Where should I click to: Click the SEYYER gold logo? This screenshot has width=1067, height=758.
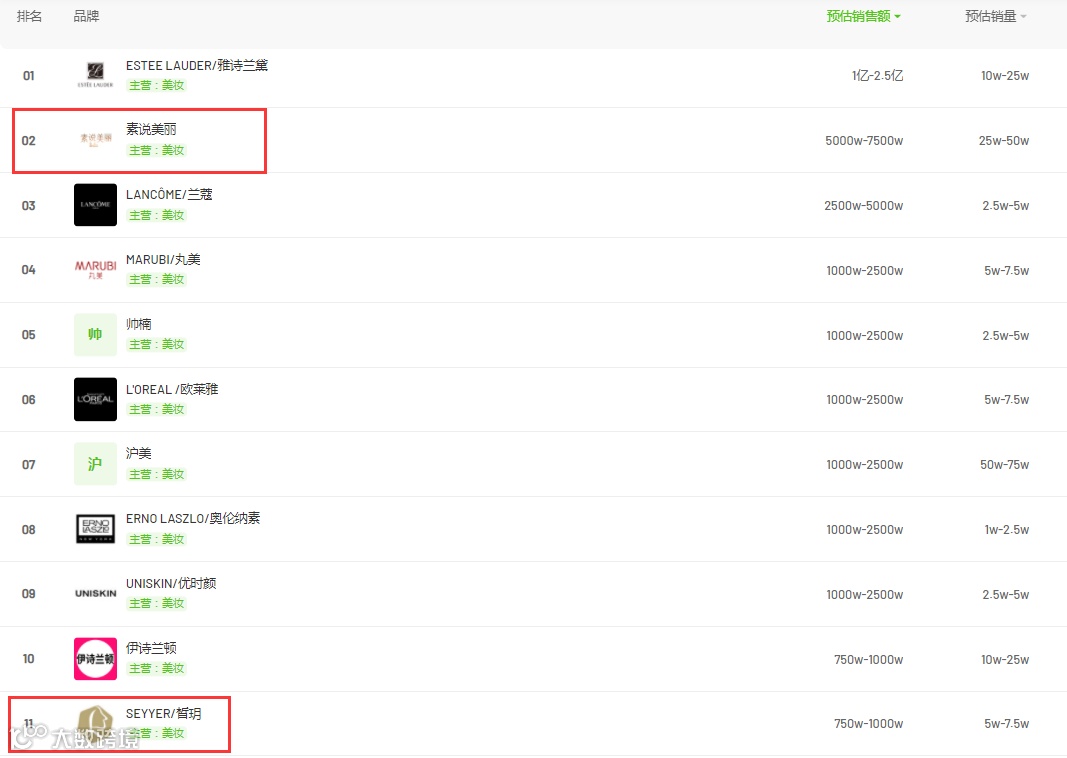click(95, 723)
